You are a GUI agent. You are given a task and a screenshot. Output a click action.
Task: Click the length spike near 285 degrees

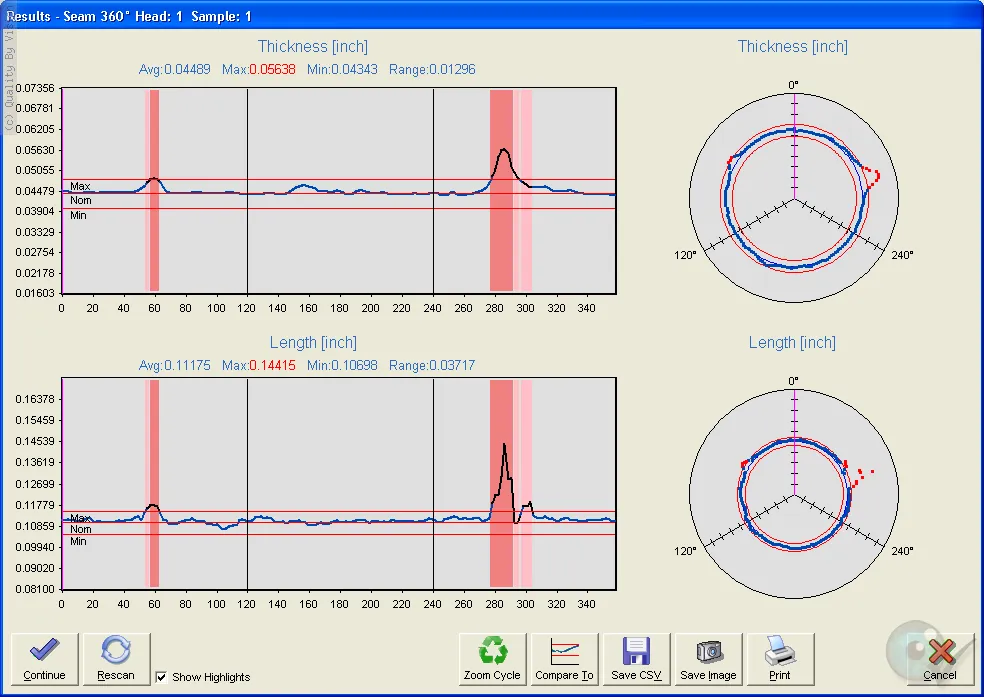point(504,445)
